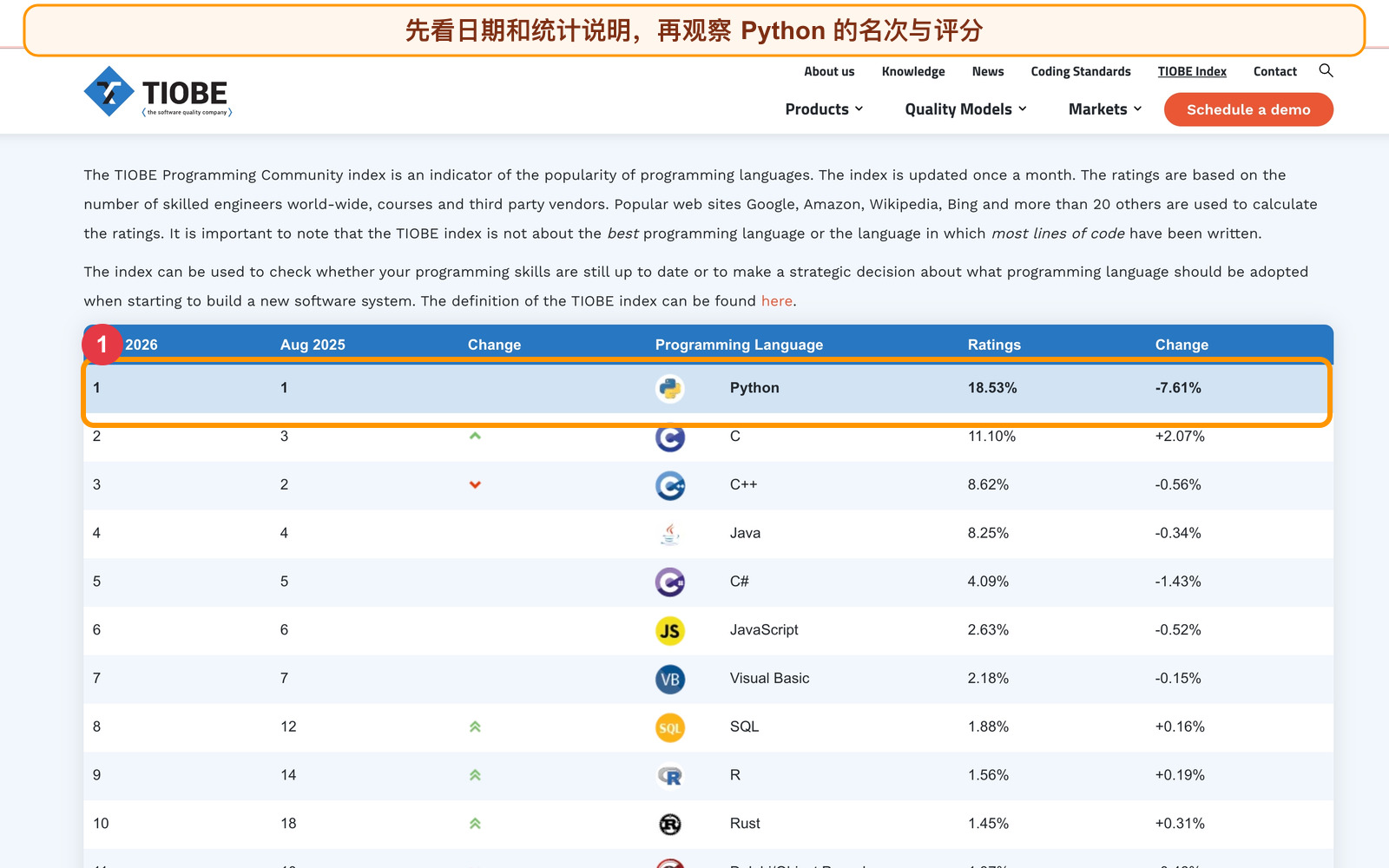
Task: Click the C rating 11.10%
Action: pyautogui.click(x=991, y=436)
